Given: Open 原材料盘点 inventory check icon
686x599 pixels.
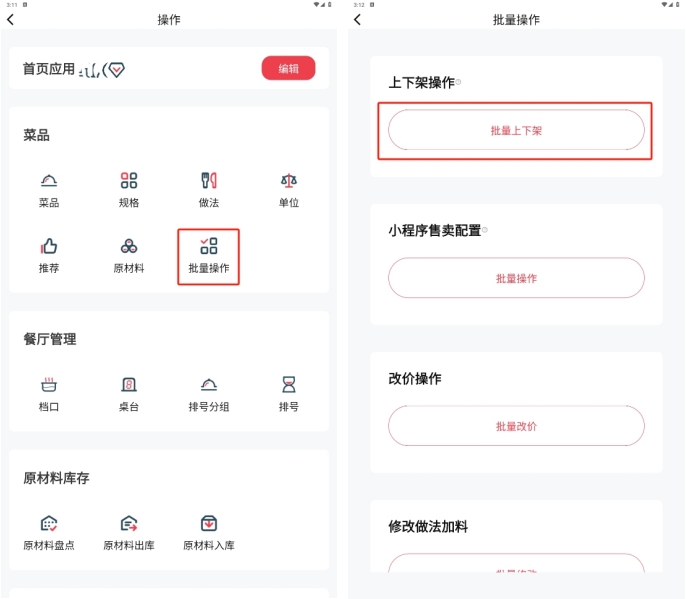Looking at the screenshot, I should (x=49, y=524).
